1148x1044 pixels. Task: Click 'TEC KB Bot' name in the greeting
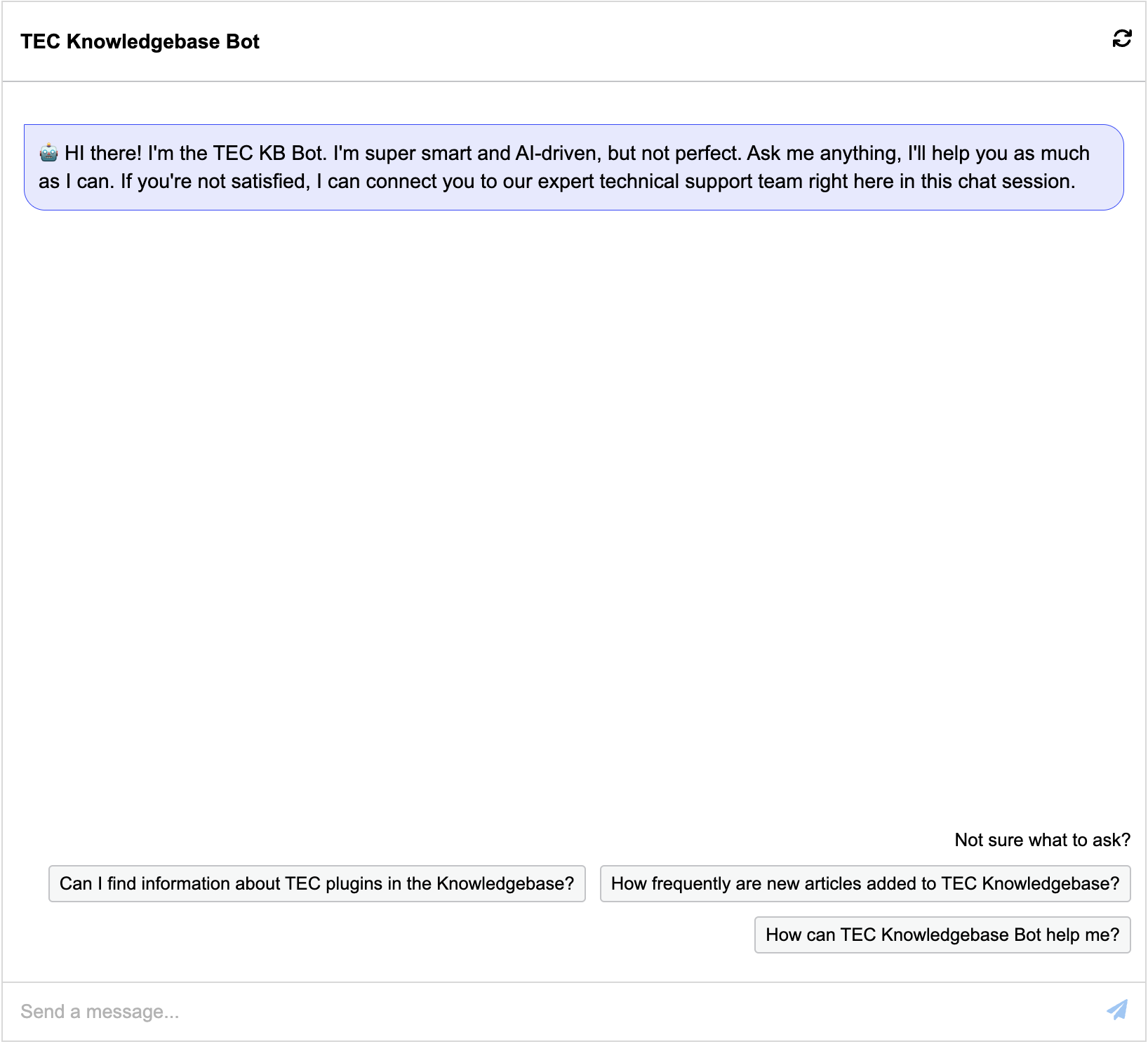(x=269, y=154)
